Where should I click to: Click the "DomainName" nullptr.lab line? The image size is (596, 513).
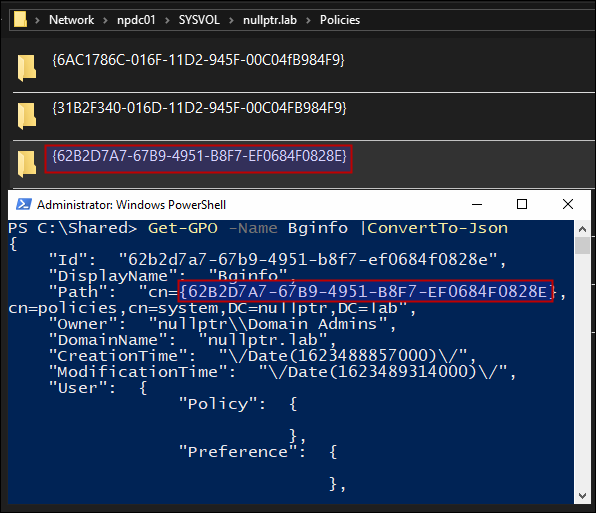coord(192,340)
